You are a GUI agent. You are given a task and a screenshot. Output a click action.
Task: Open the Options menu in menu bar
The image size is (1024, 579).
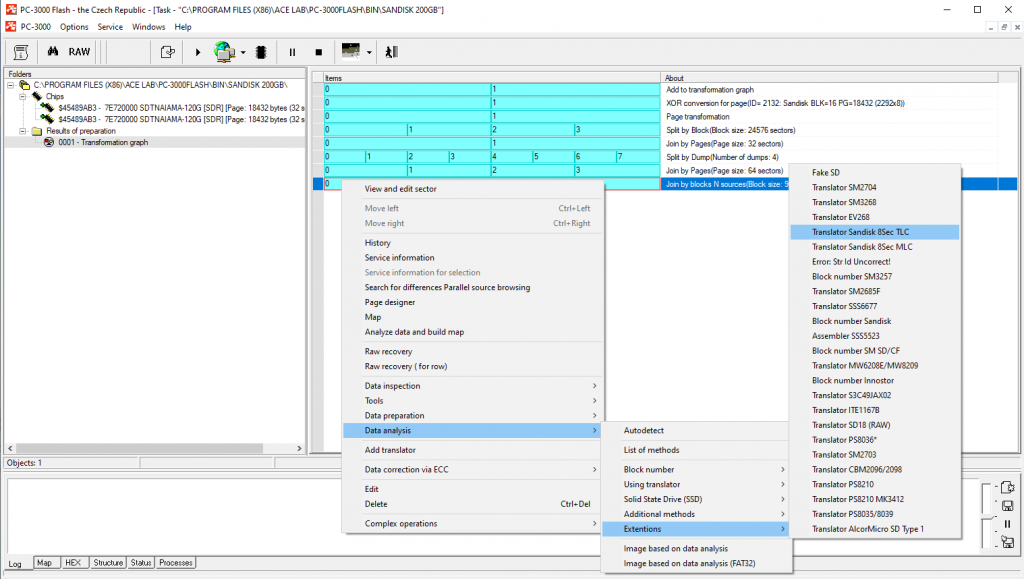pos(74,27)
